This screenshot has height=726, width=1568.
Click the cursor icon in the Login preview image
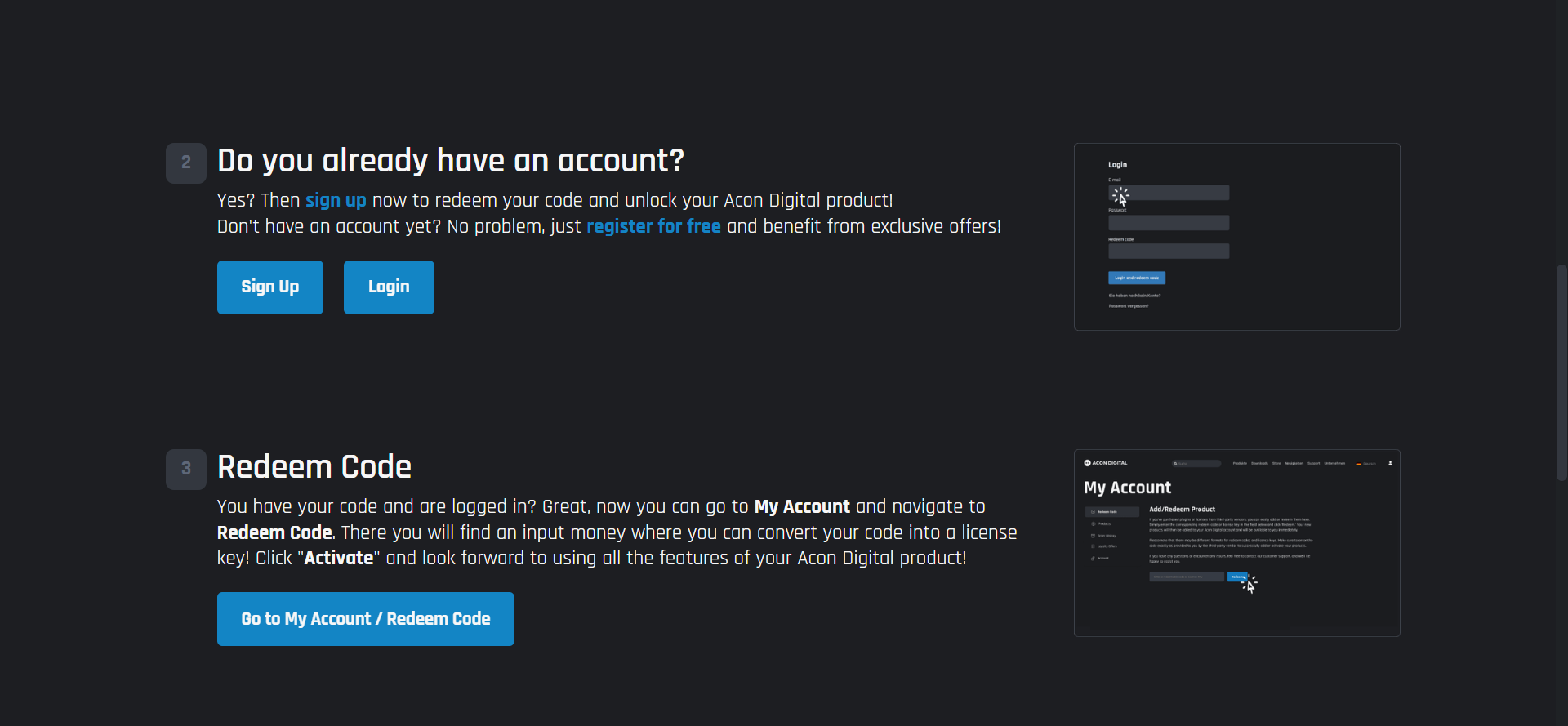[1121, 197]
